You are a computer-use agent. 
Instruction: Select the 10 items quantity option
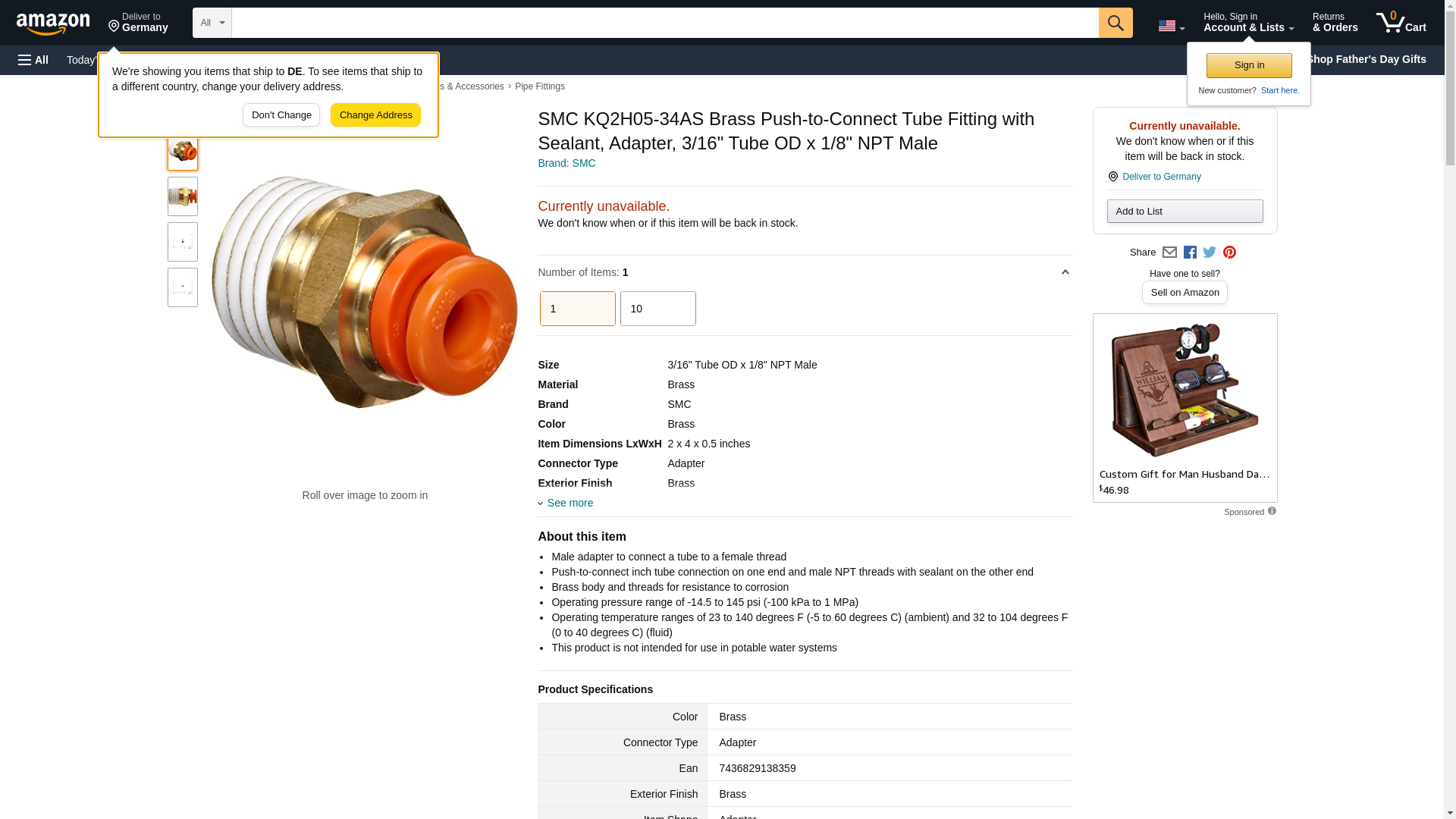coord(658,309)
